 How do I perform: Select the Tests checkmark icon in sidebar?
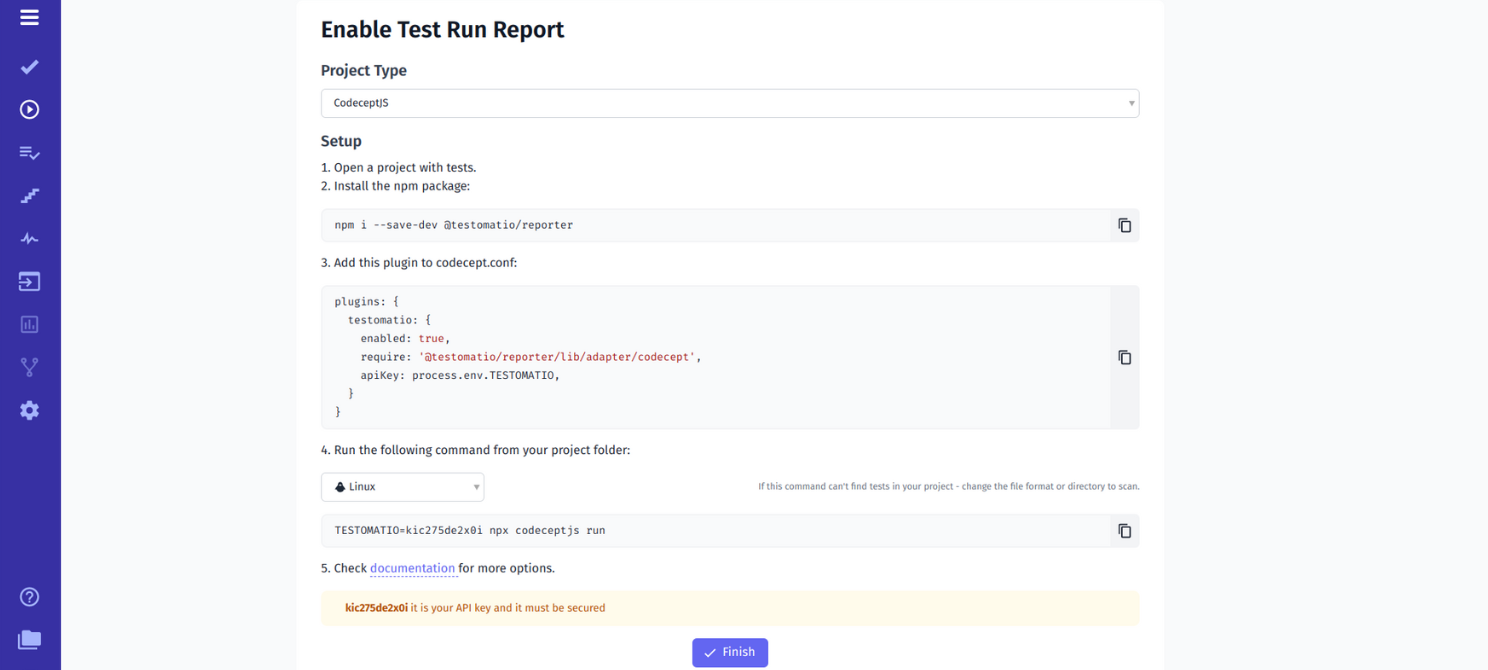29,66
